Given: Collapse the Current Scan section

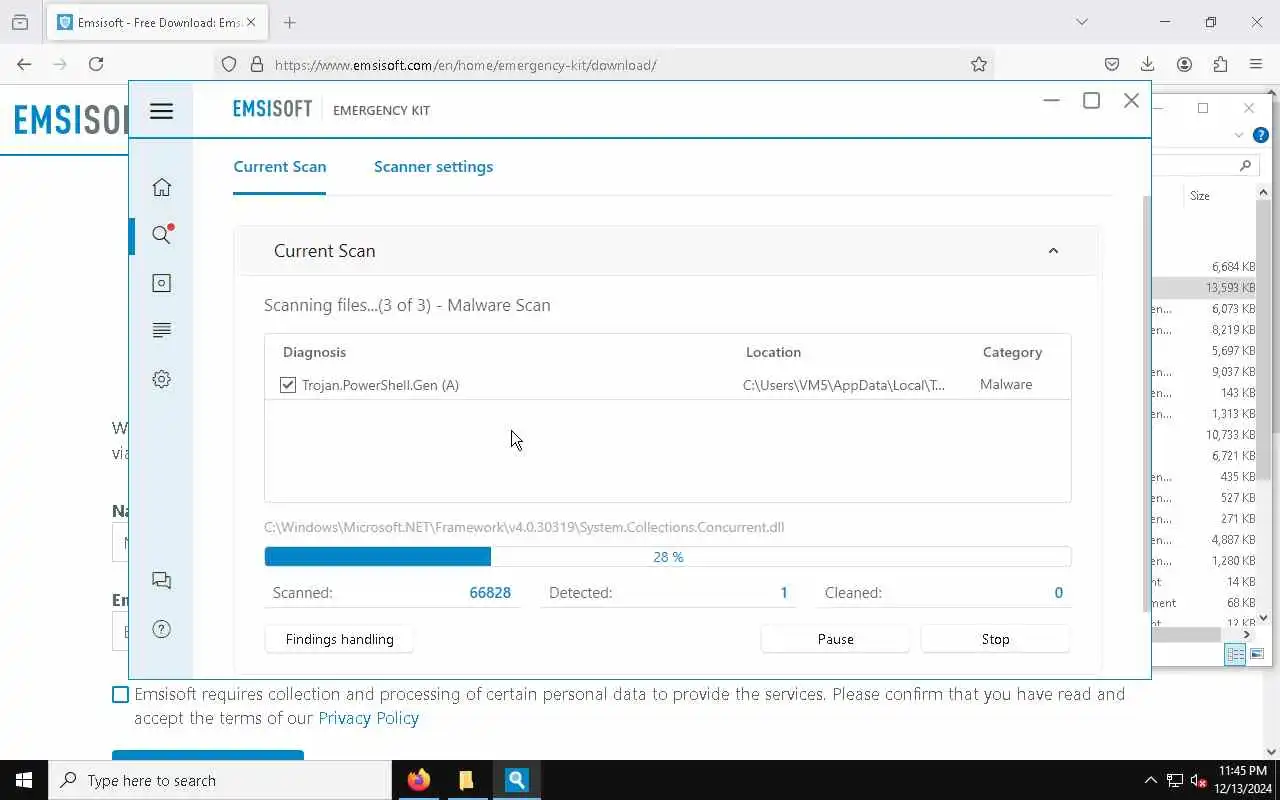Looking at the screenshot, I should pyautogui.click(x=1053, y=251).
